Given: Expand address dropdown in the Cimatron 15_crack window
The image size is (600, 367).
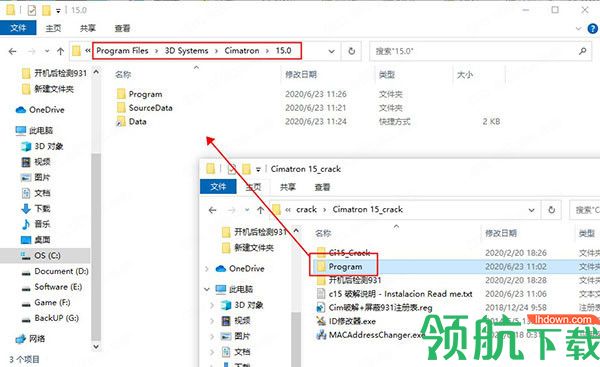Looking at the screenshot, I should 532,210.
